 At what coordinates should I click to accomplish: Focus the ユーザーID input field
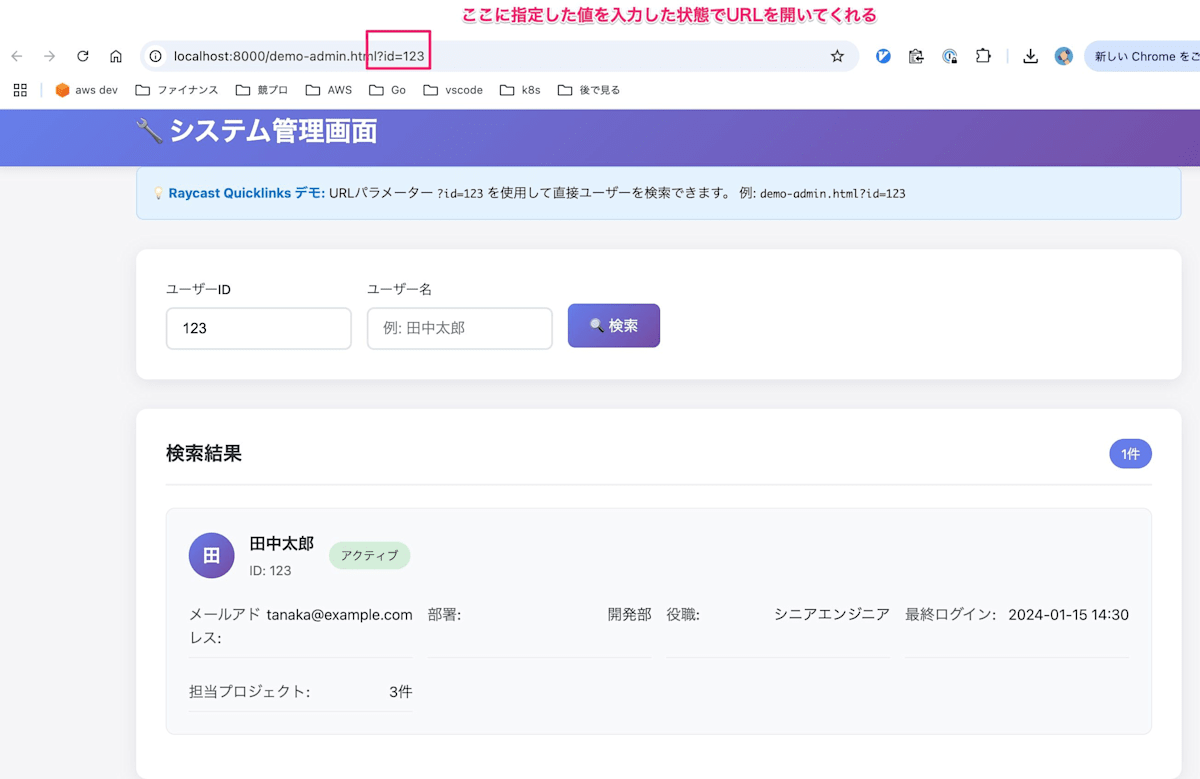point(259,328)
